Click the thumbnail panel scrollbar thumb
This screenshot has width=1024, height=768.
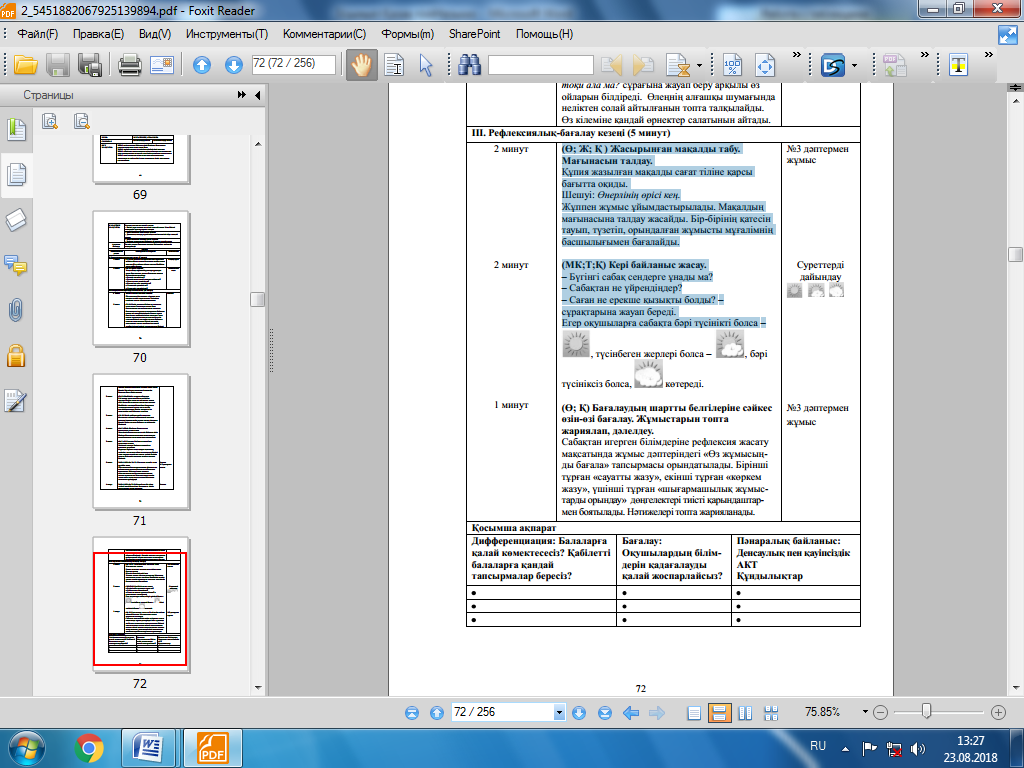pyautogui.click(x=257, y=299)
